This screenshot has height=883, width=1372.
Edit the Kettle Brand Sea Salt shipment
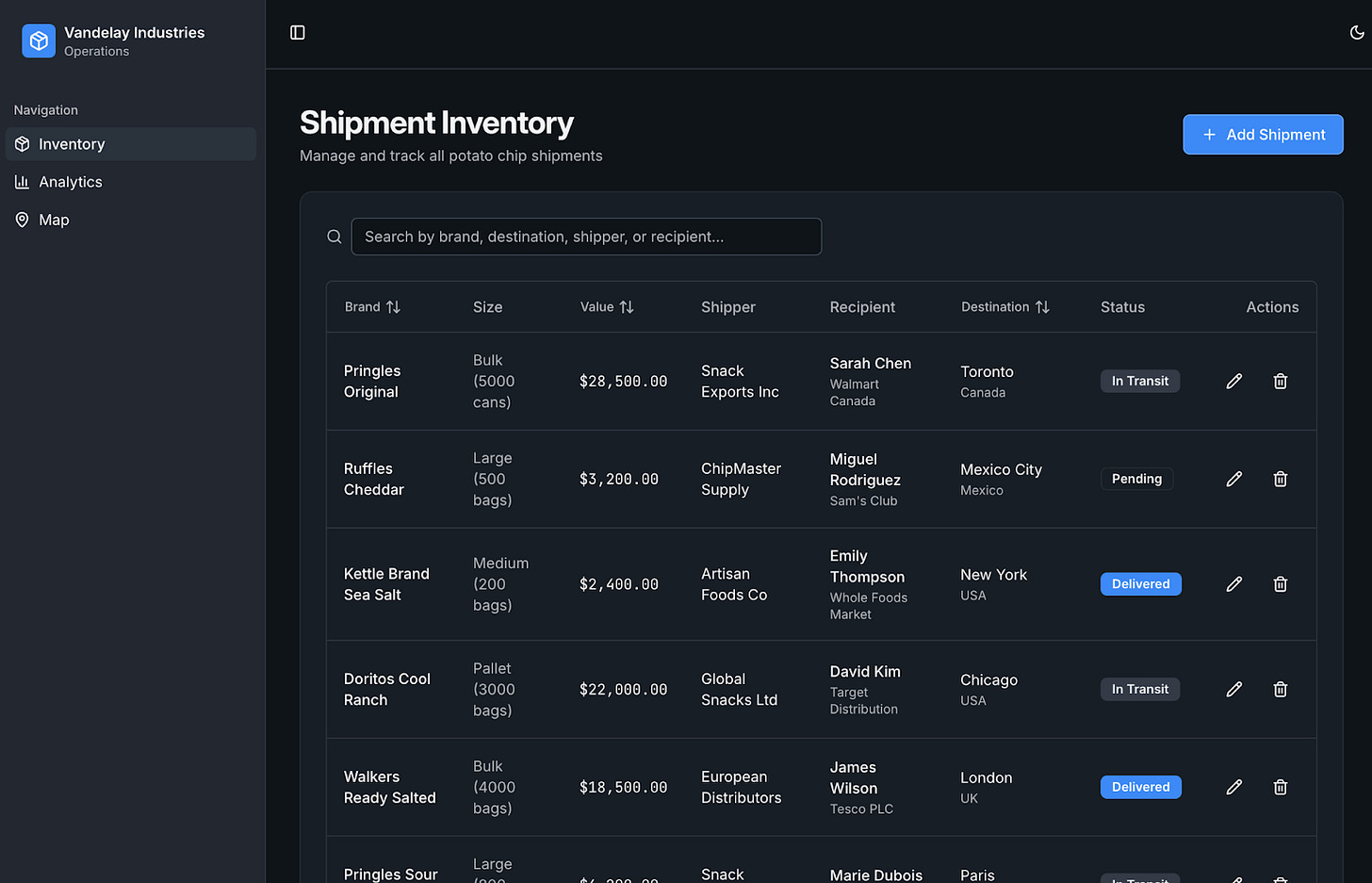click(1234, 584)
